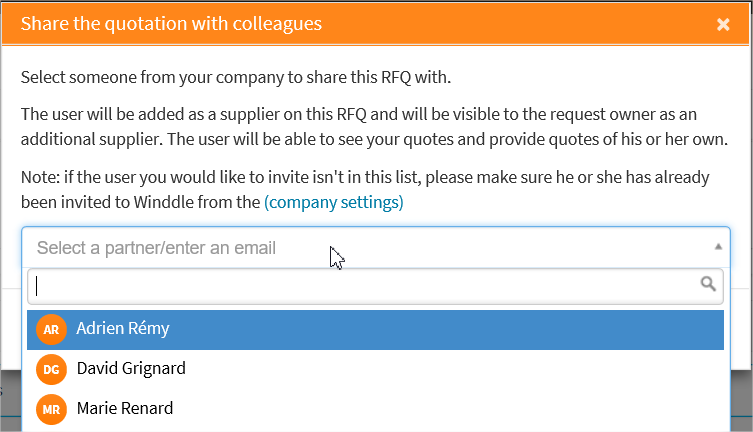Click the MR avatar icon
The height and width of the screenshot is (432, 753).
50,409
